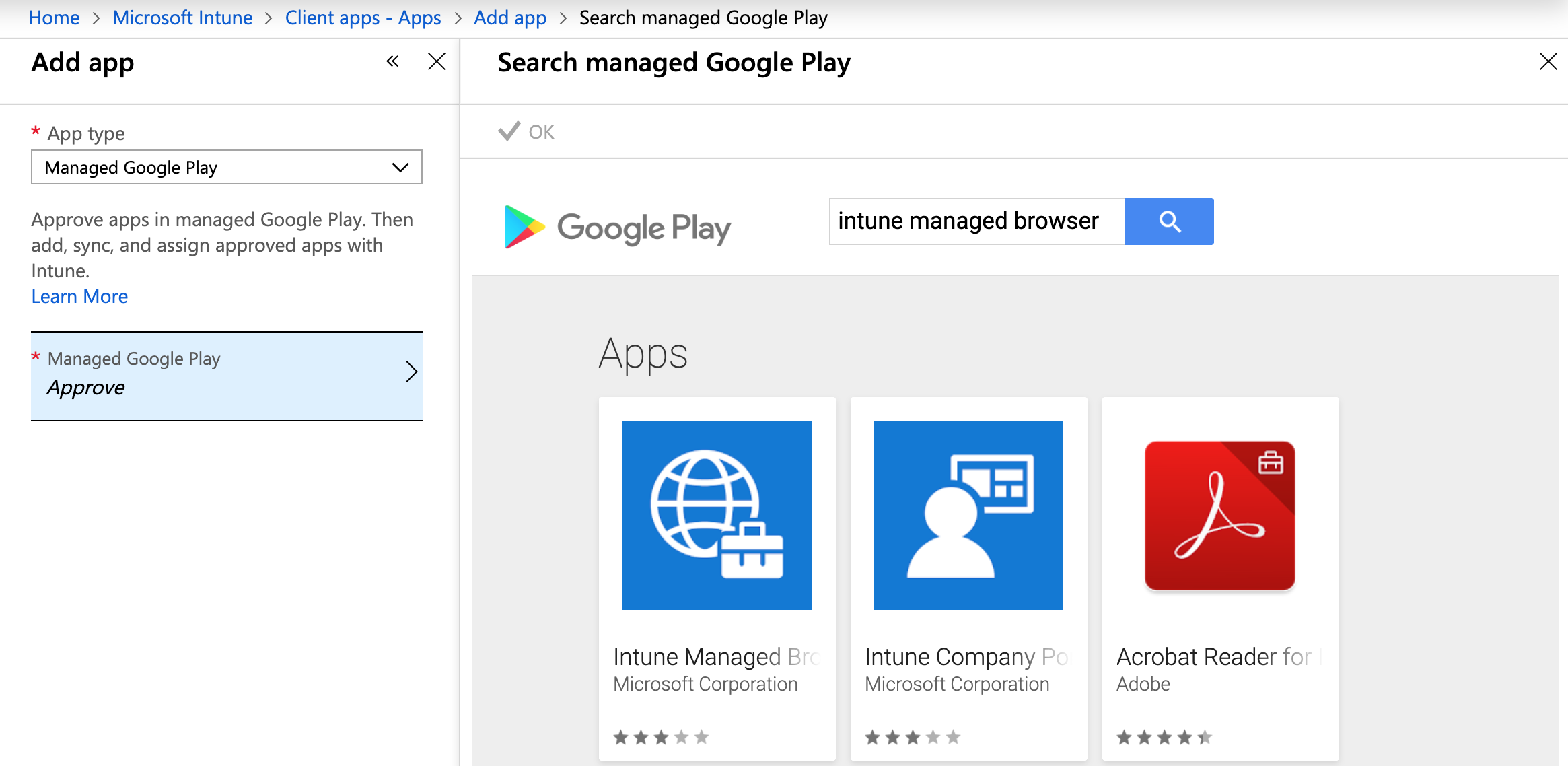Click Microsoft Corporation under Intune Managed Browser
The height and width of the screenshot is (766, 1568).
pyautogui.click(x=705, y=684)
